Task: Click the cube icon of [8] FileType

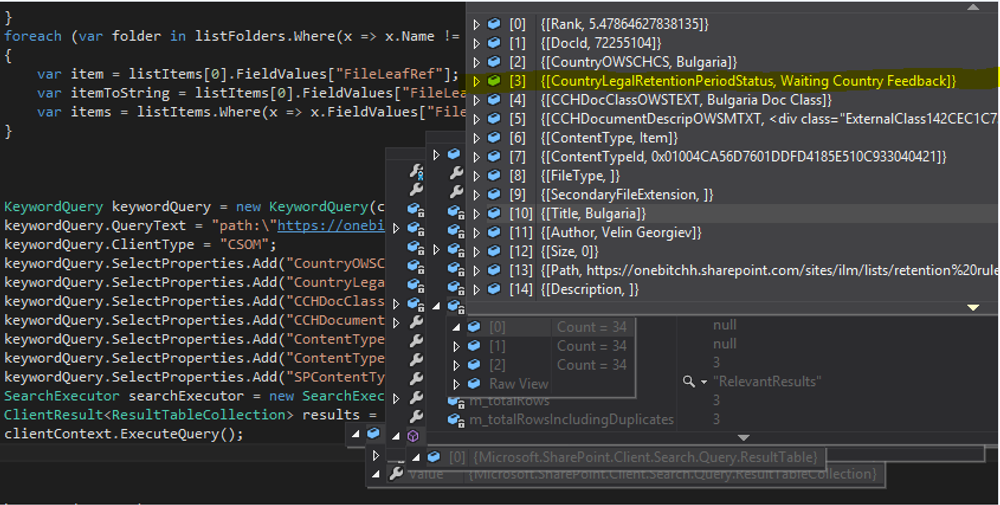Action: pos(494,175)
